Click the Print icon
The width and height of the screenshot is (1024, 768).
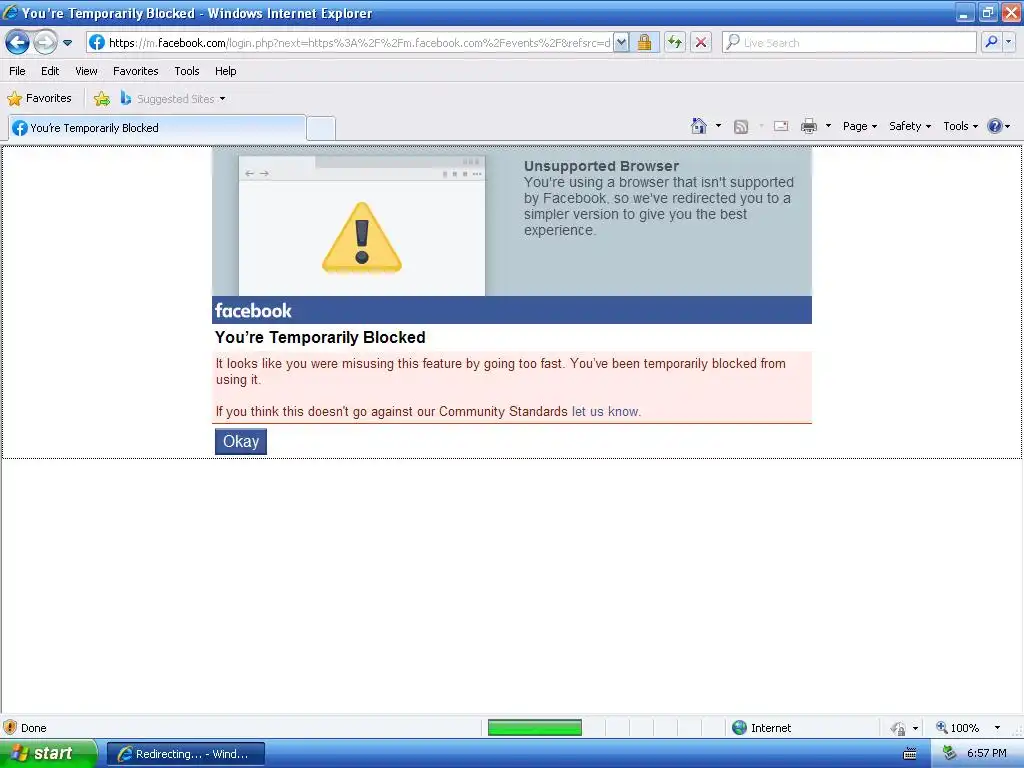click(808, 126)
